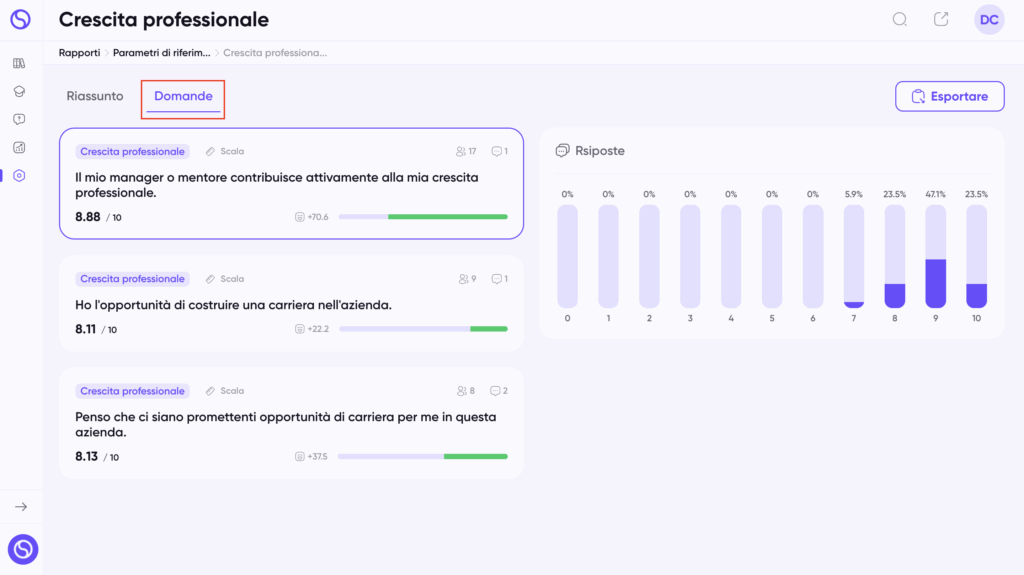The width and height of the screenshot is (1024, 575).
Task: Click the books library sidebar icon
Action: [x=19, y=63]
